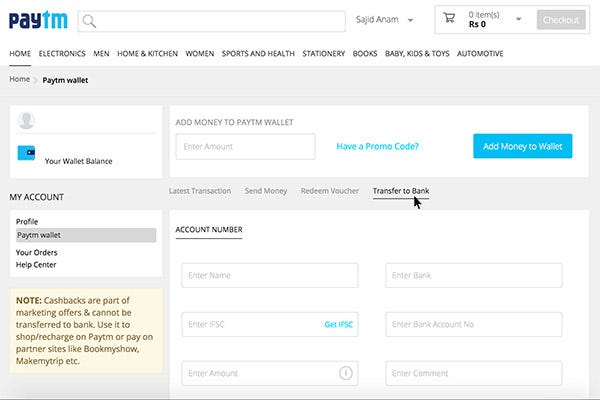Click the ADD MONEY TO PAYTM WALLET heading

coord(234,122)
